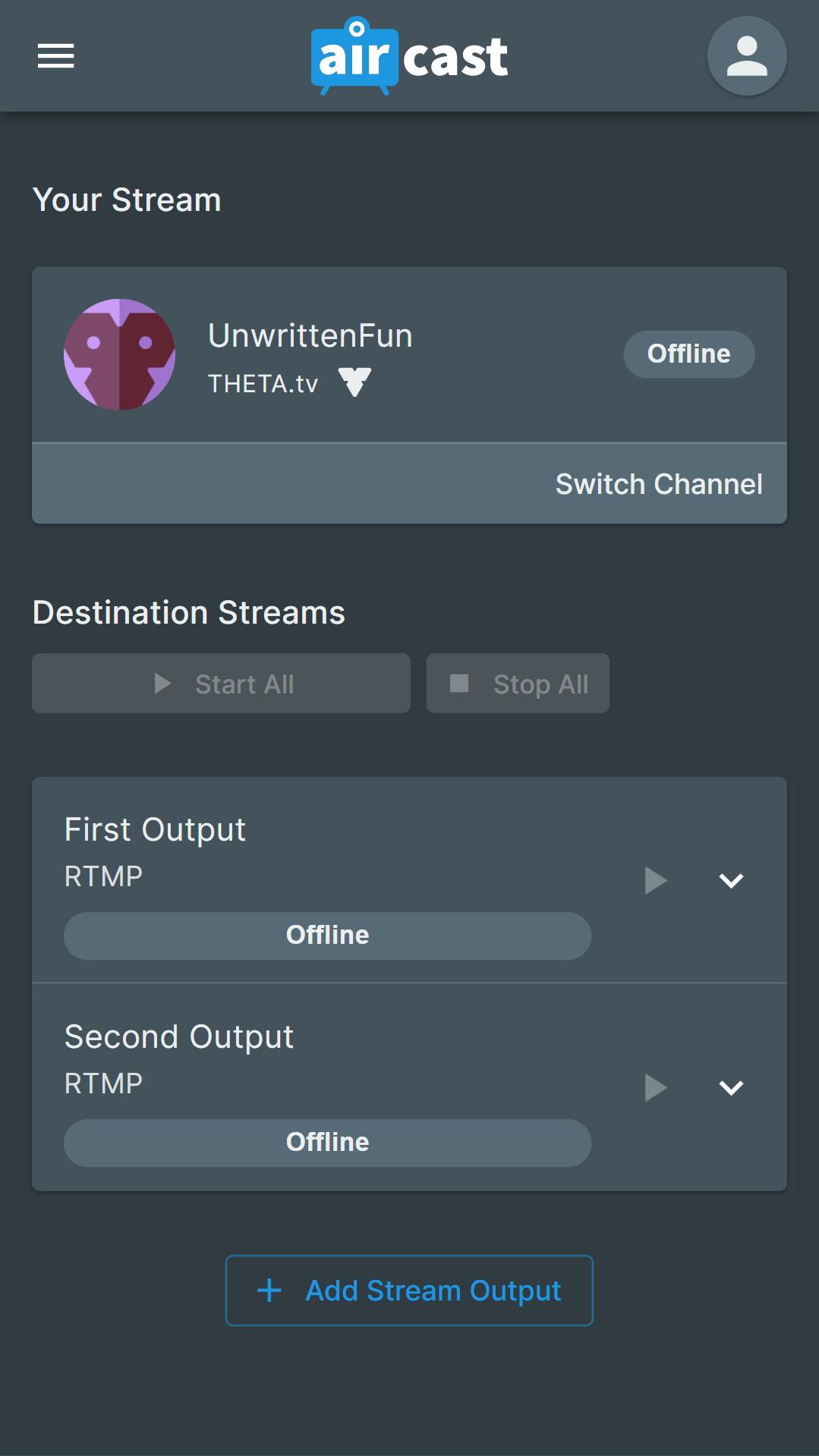This screenshot has width=819, height=1456.
Task: Click the plus icon to add output
Action: click(269, 1291)
